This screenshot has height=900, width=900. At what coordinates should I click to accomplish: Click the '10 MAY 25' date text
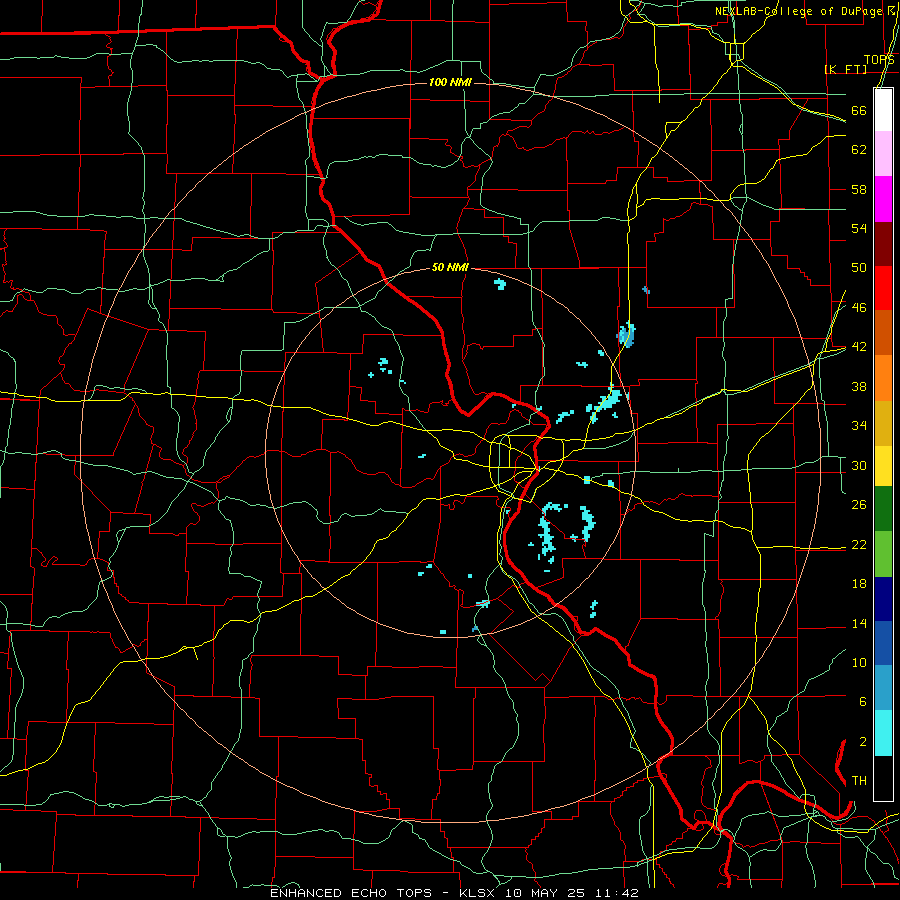[x=545, y=893]
